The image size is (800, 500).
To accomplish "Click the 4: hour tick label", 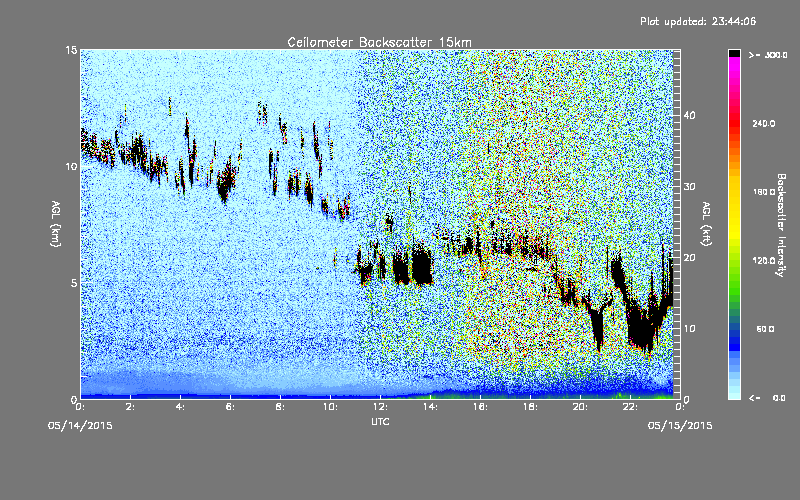I will point(181,407).
